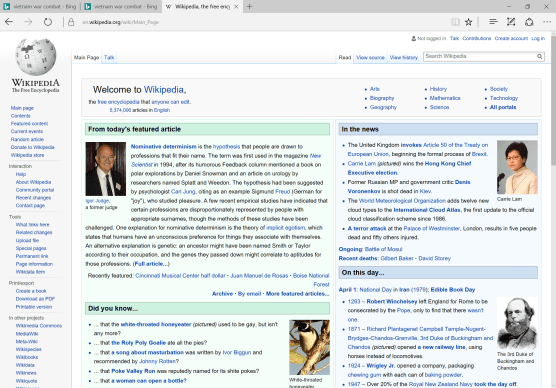Open Reading view book icon
Screen dimensions: 556x388
[x=455, y=22]
